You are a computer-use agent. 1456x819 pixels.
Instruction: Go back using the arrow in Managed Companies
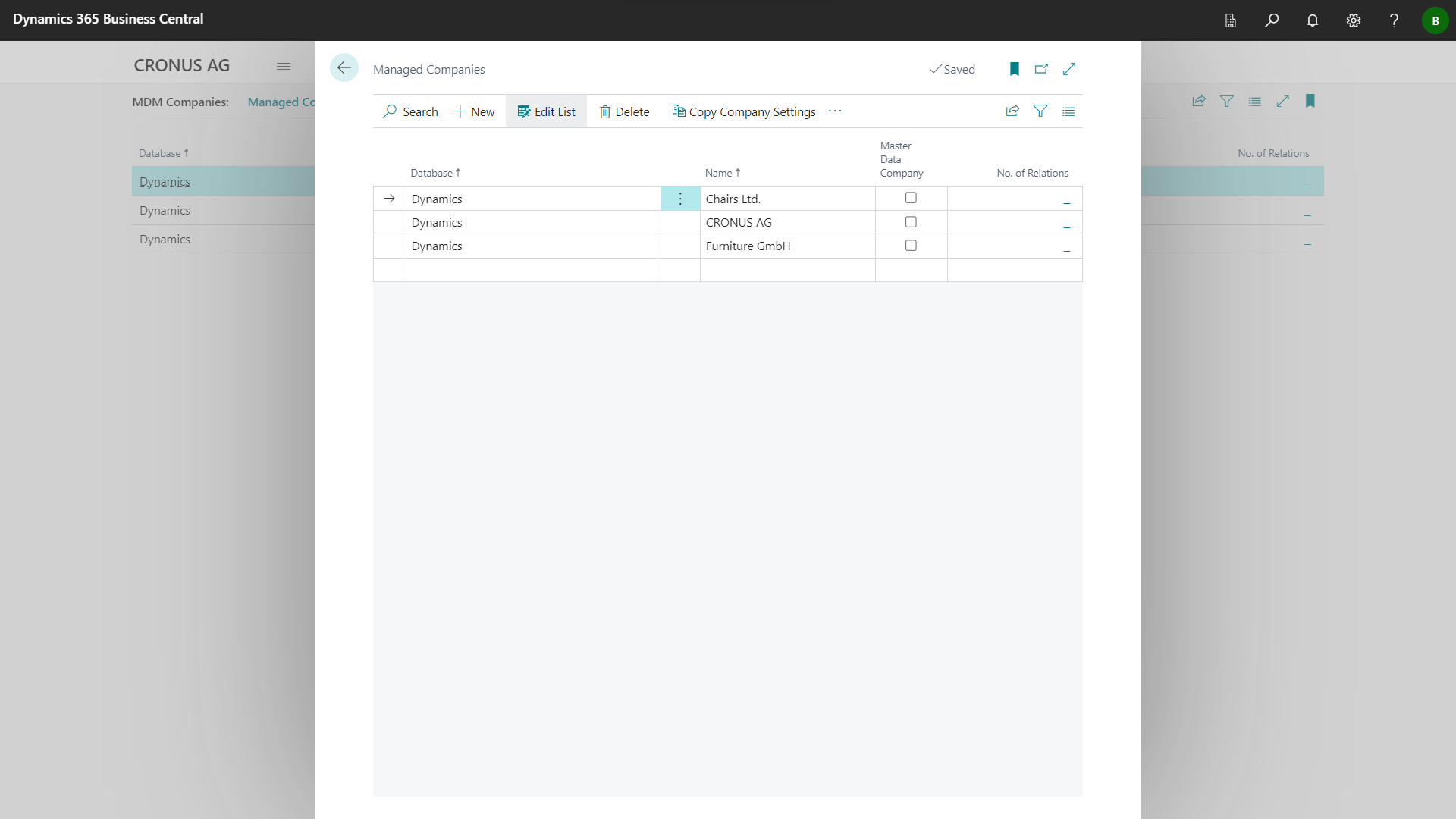coord(344,68)
